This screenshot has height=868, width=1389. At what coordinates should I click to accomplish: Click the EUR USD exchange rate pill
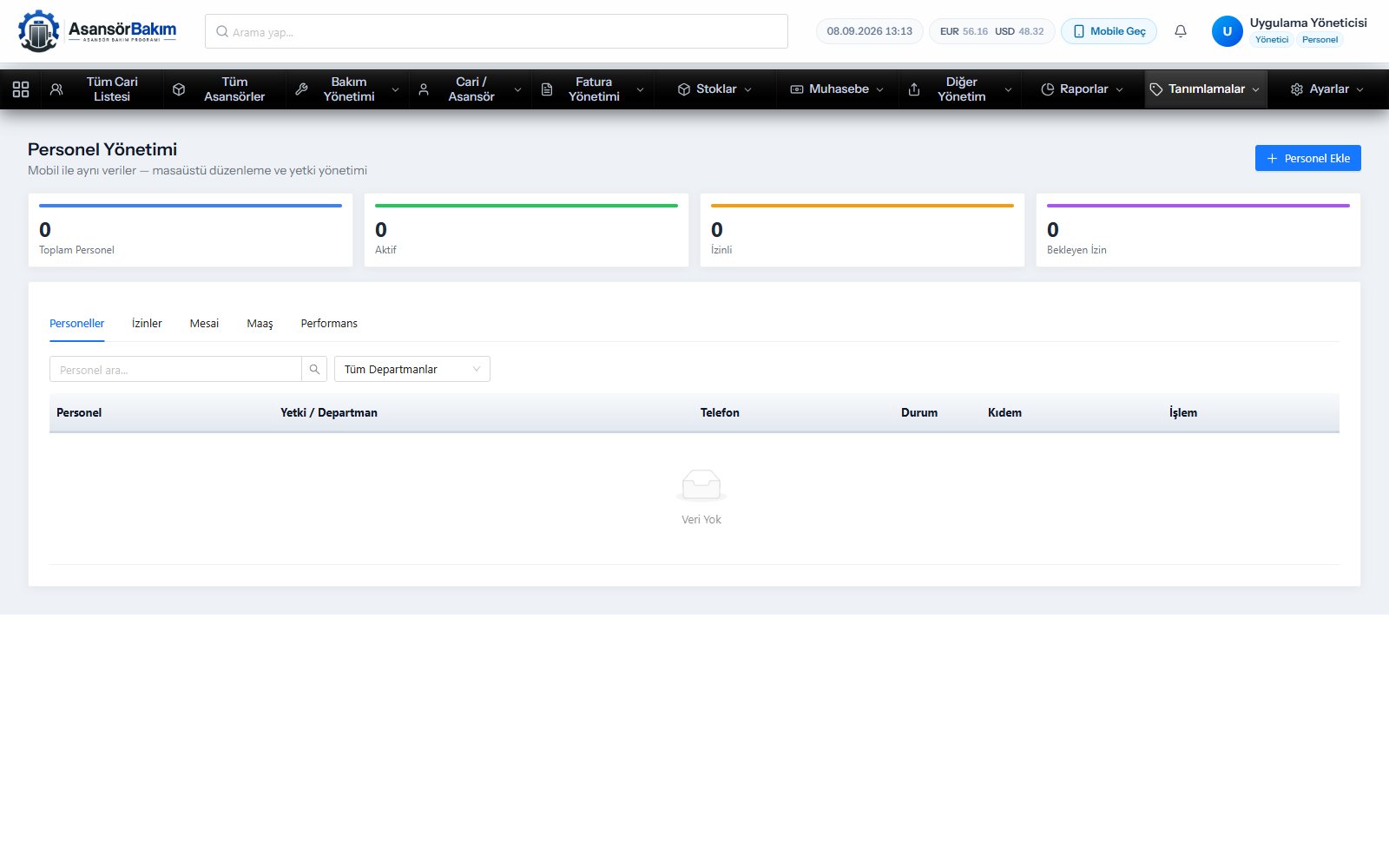point(992,31)
